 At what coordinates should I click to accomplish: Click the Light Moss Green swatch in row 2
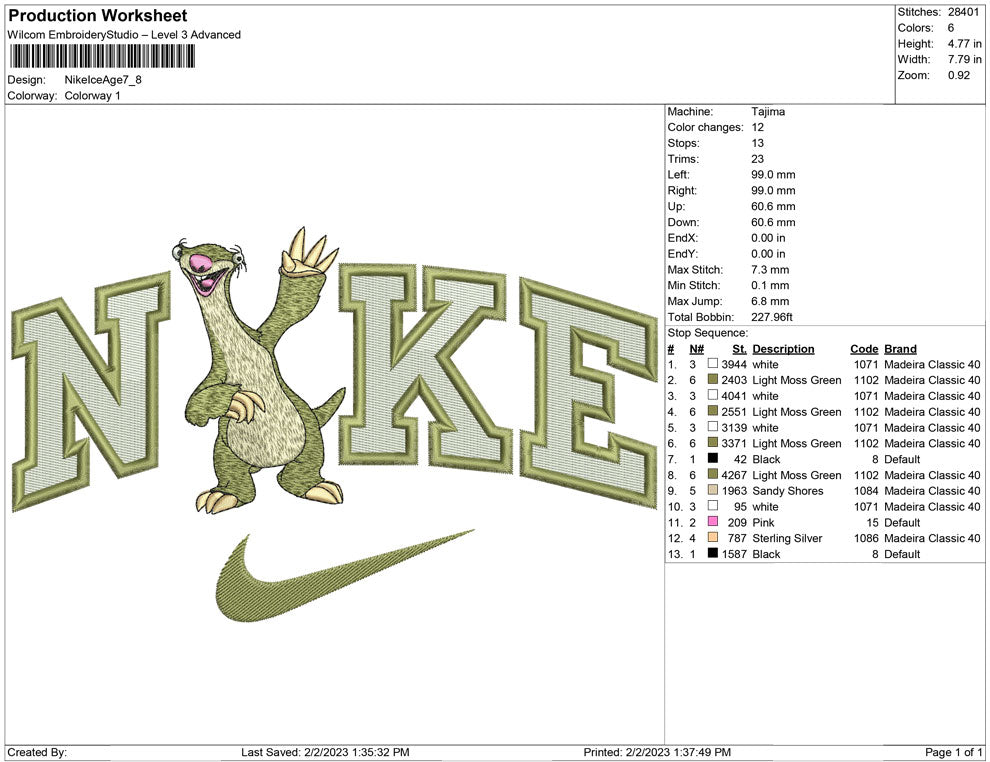[713, 379]
